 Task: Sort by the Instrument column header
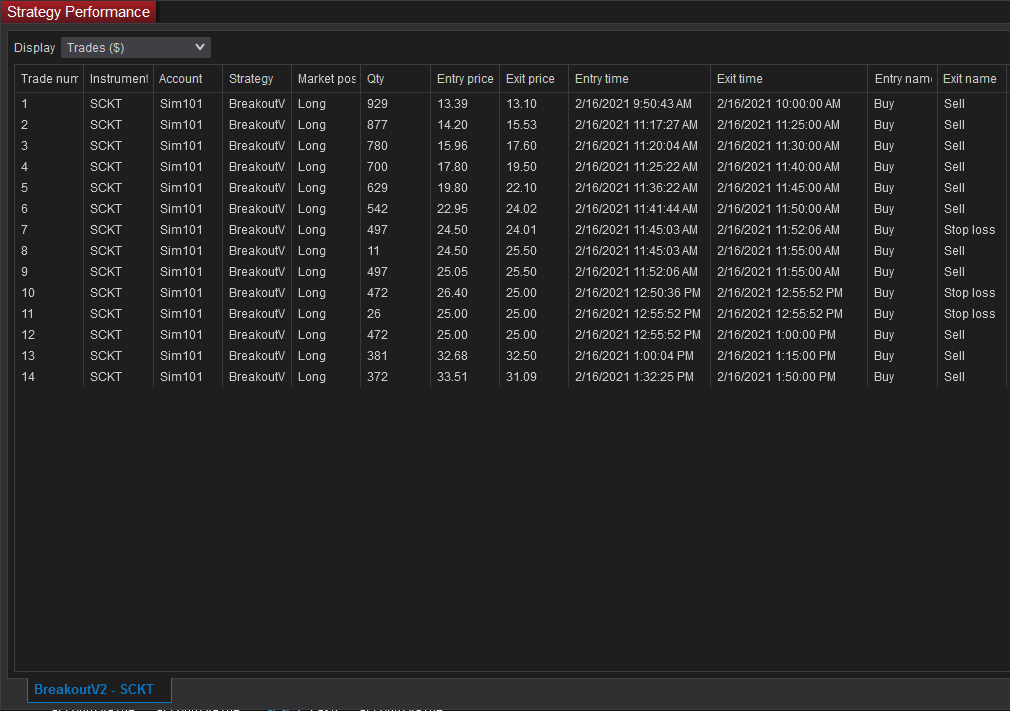[119, 79]
